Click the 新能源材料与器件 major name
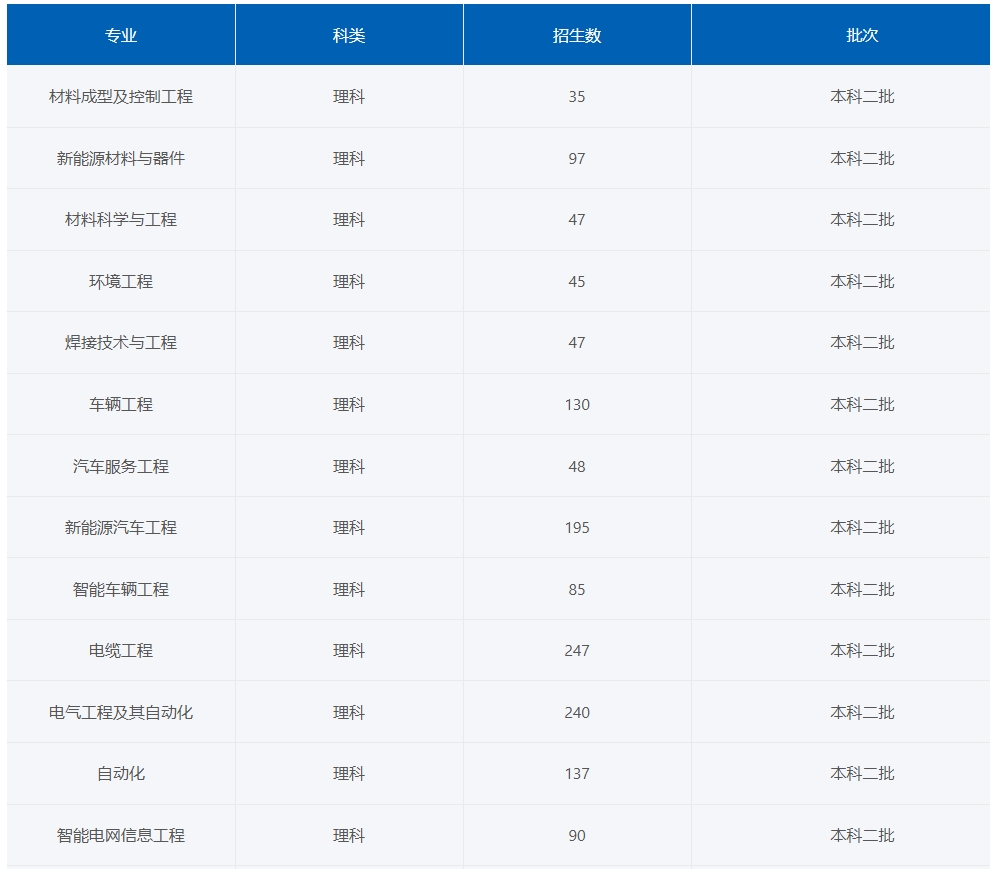 coord(121,158)
